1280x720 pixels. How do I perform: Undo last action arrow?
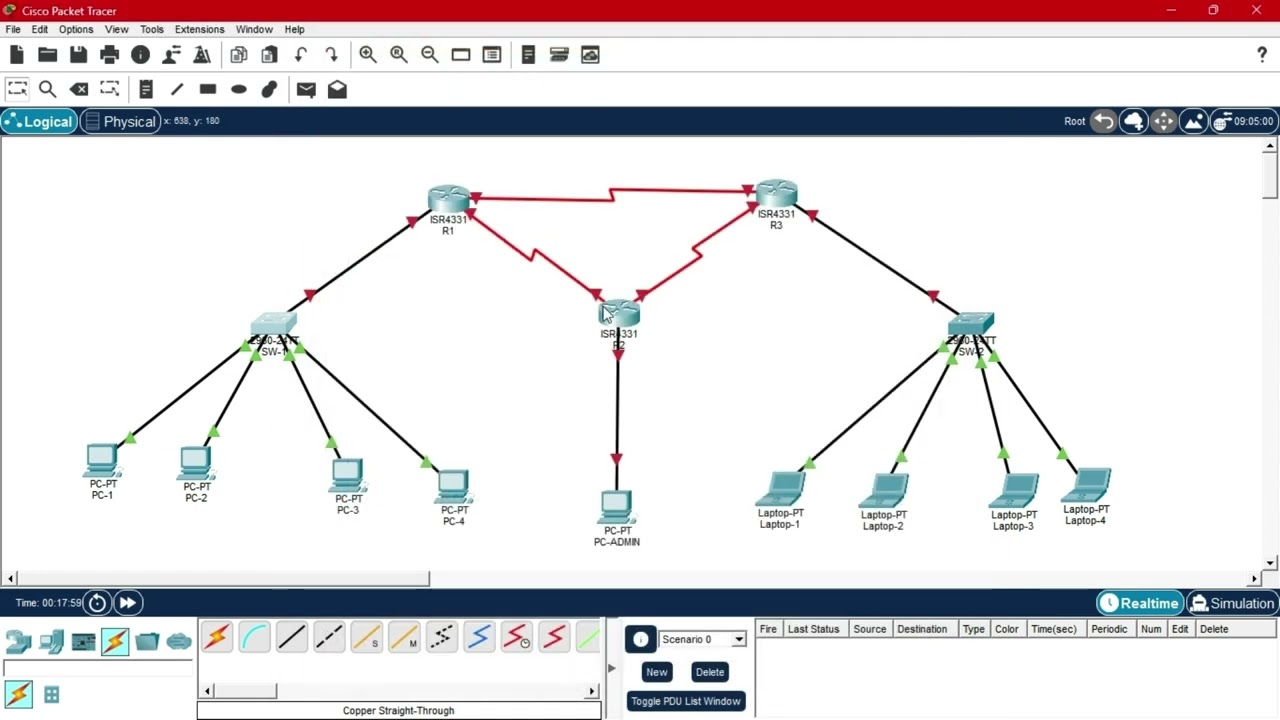coord(300,55)
